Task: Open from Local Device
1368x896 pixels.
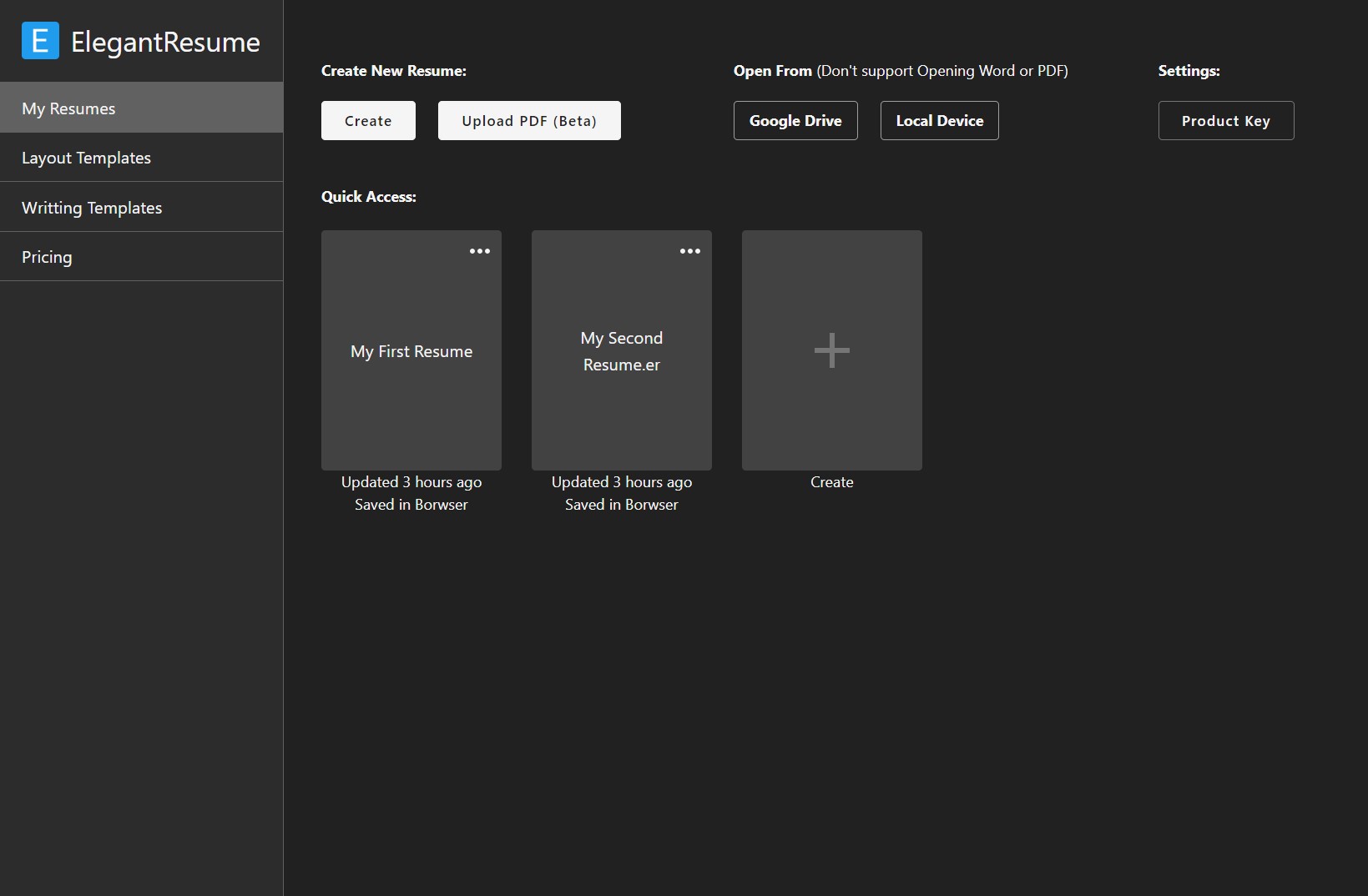Action: point(940,121)
